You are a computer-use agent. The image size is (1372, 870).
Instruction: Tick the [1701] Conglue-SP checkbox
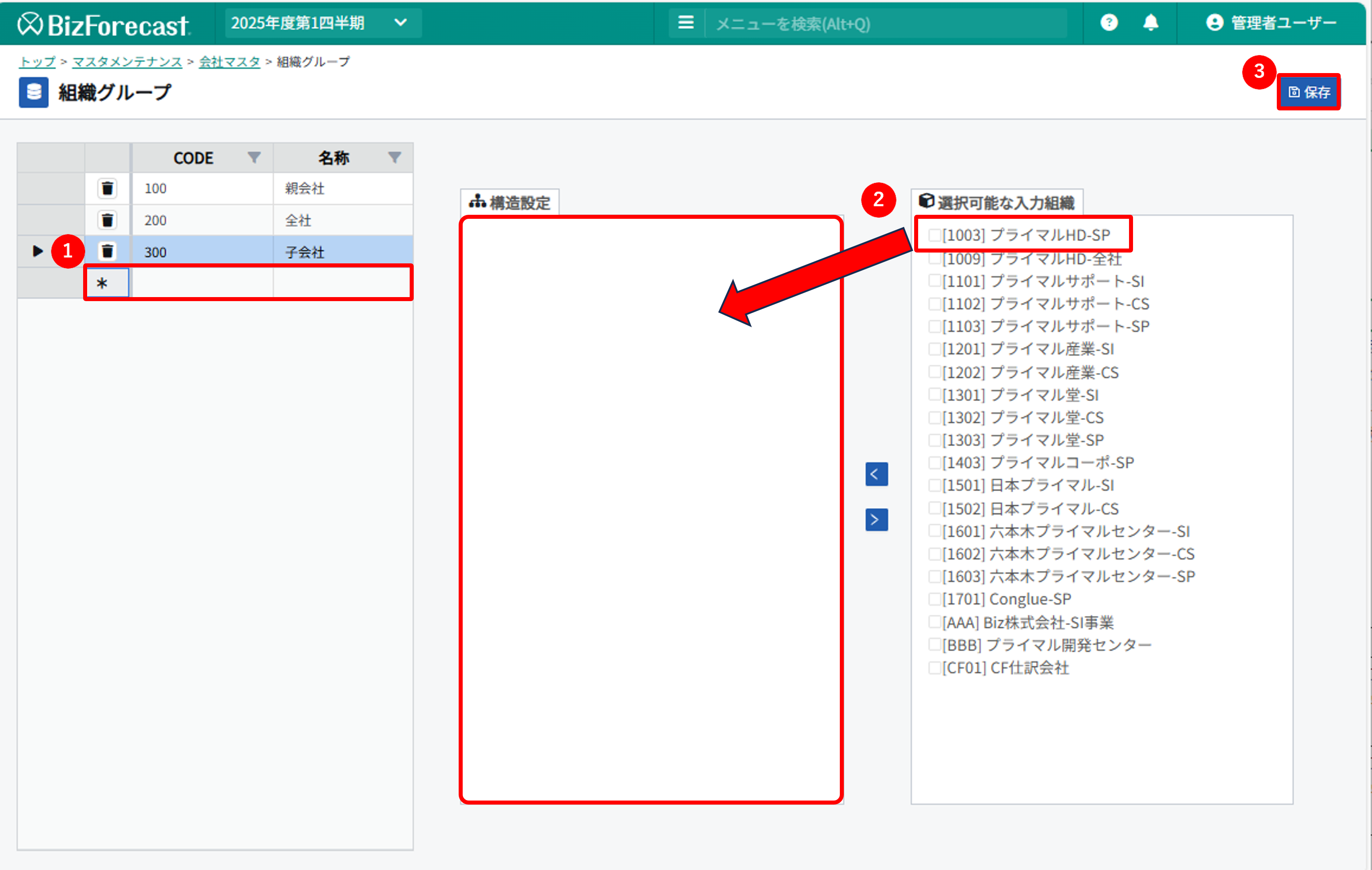(x=935, y=599)
